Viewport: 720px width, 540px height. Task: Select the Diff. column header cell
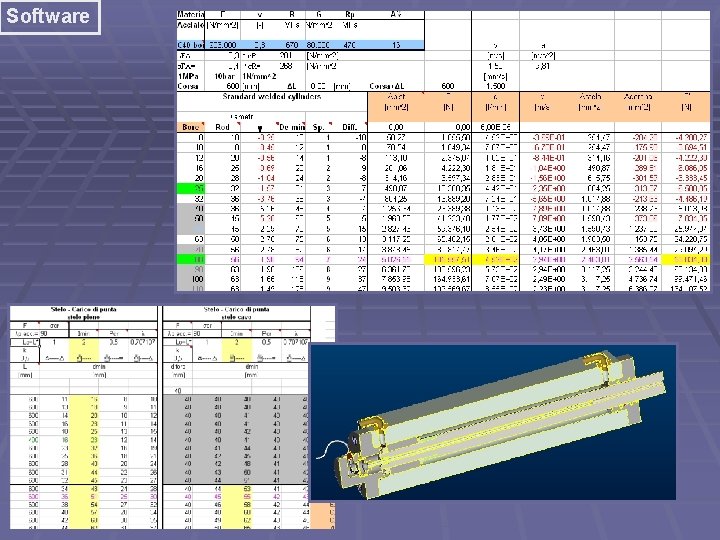(350, 127)
